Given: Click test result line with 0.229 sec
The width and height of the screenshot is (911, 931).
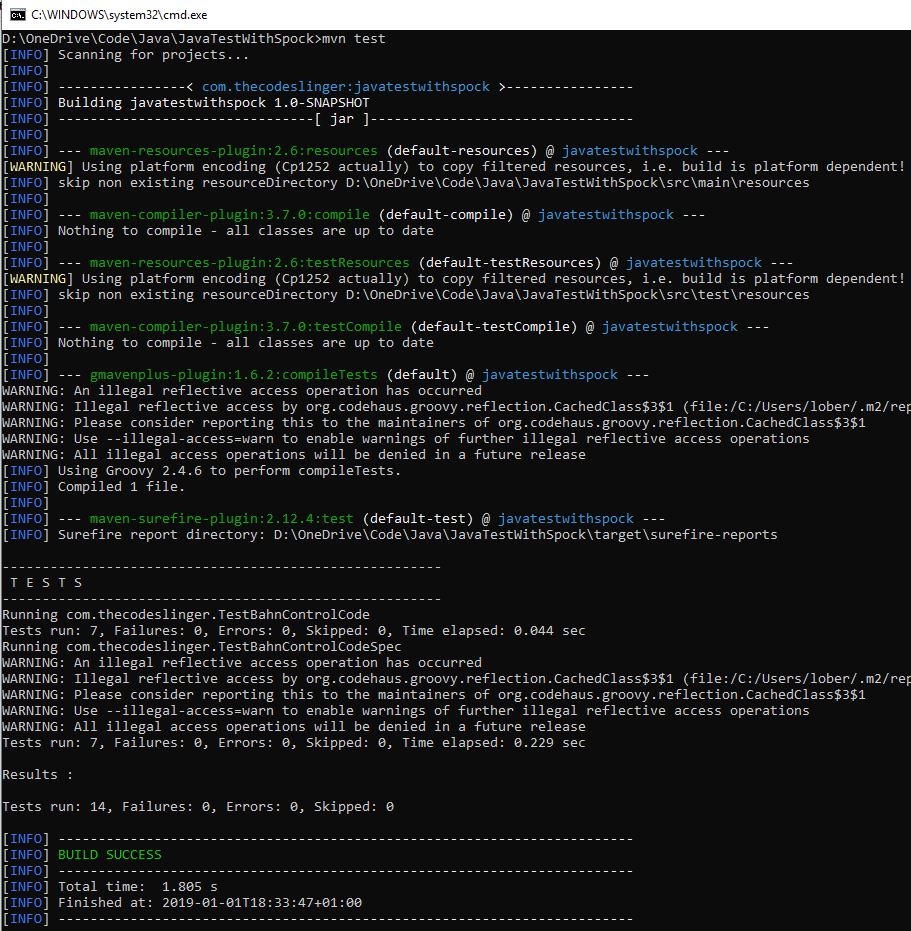Looking at the screenshot, I should pyautogui.click(x=294, y=743).
